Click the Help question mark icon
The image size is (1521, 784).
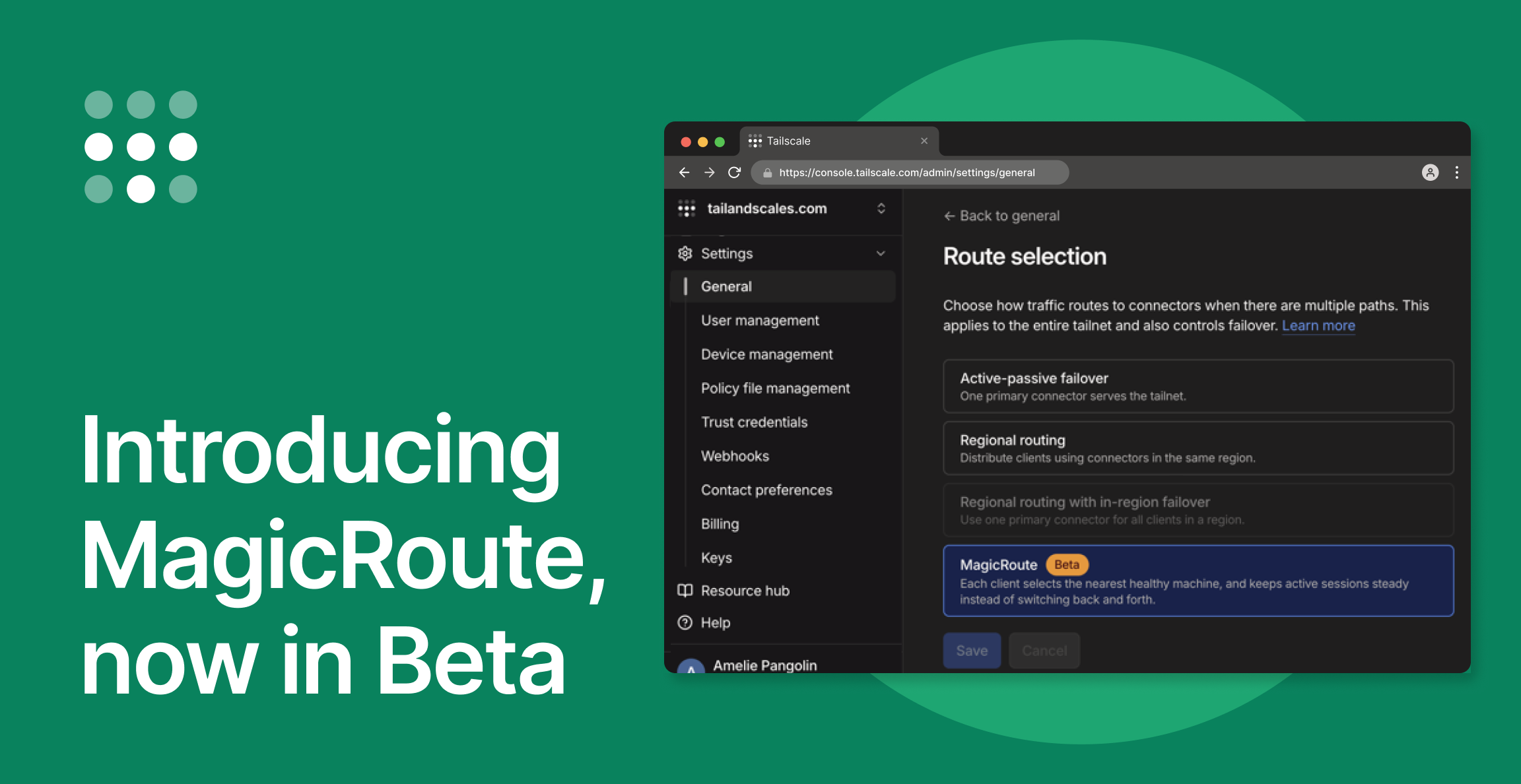685,622
